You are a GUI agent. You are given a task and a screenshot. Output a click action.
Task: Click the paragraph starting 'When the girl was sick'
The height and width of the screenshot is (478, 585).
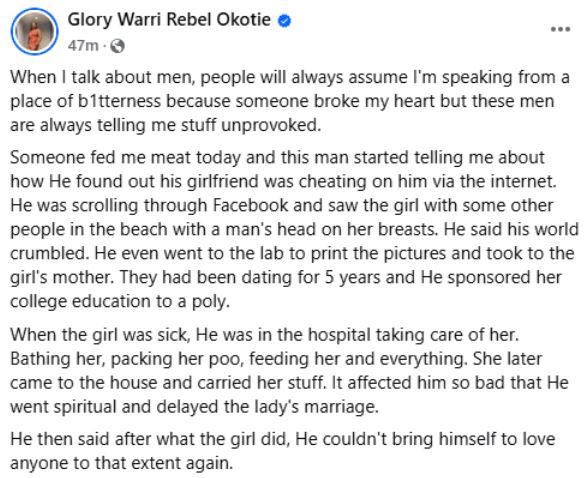coord(289,371)
